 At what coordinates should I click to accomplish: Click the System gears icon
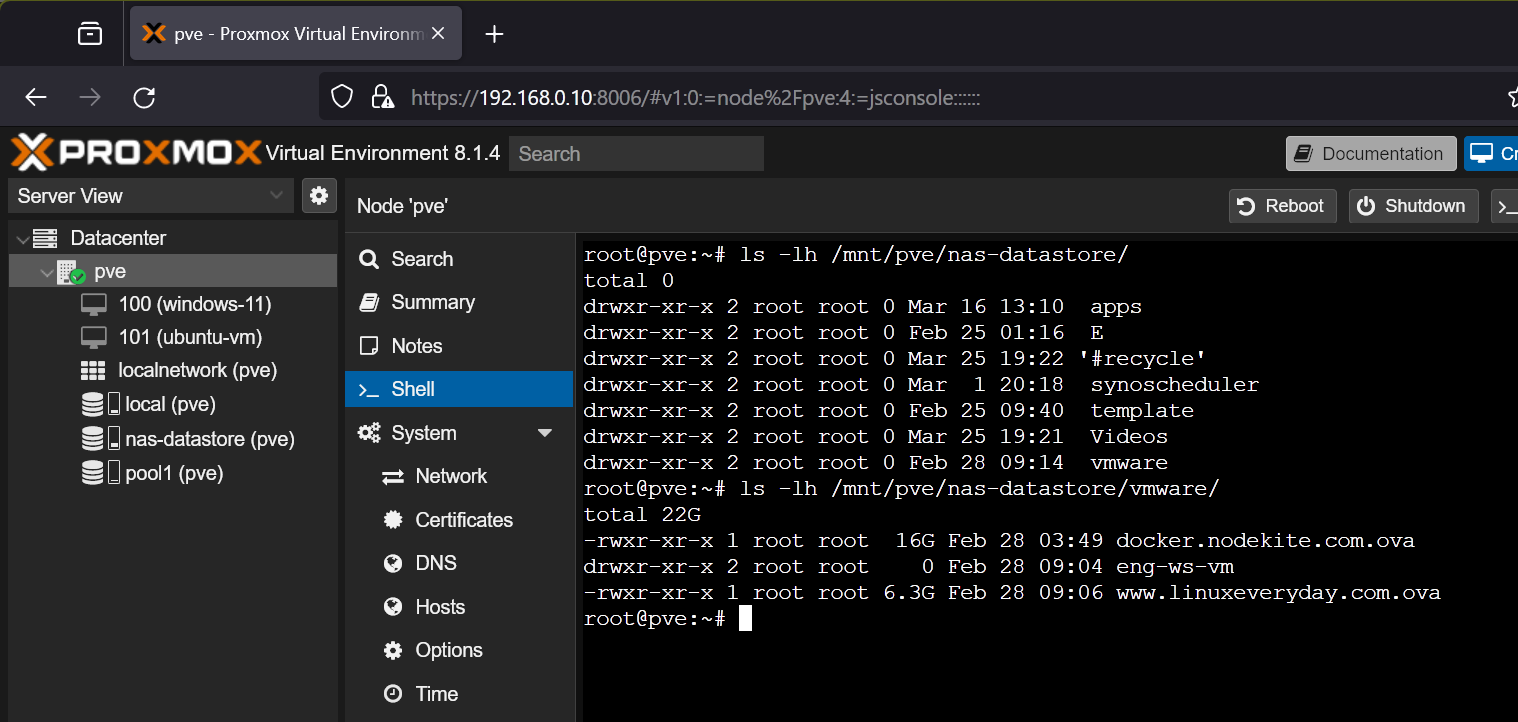(x=369, y=433)
